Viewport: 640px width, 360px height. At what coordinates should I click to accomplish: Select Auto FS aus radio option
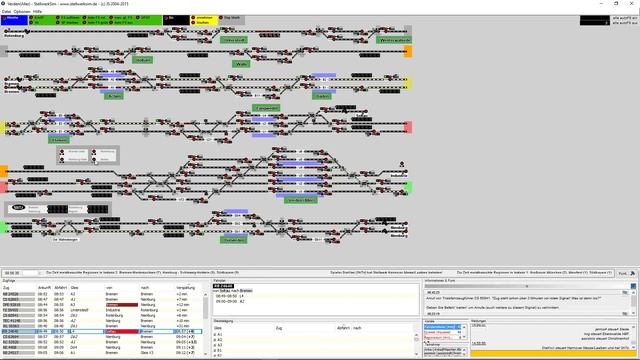pyautogui.click(x=111, y=22)
